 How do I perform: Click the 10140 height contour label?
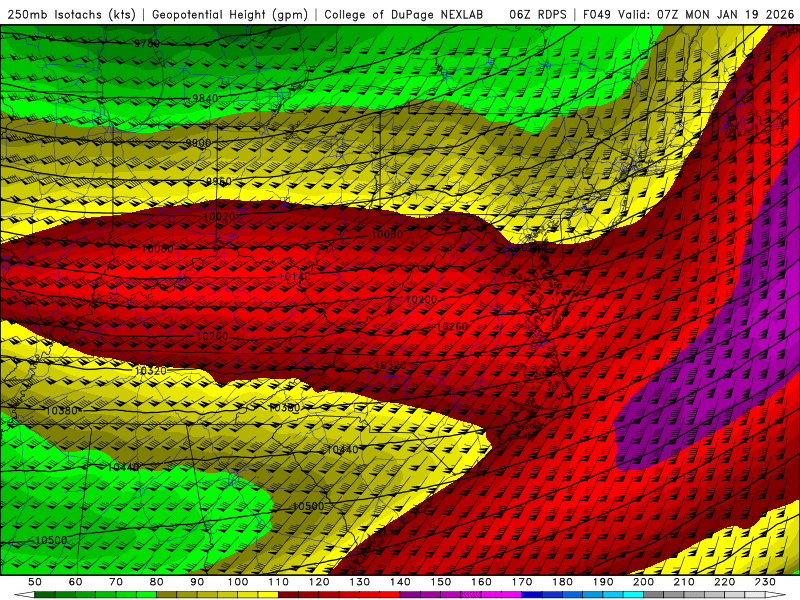pos(294,277)
